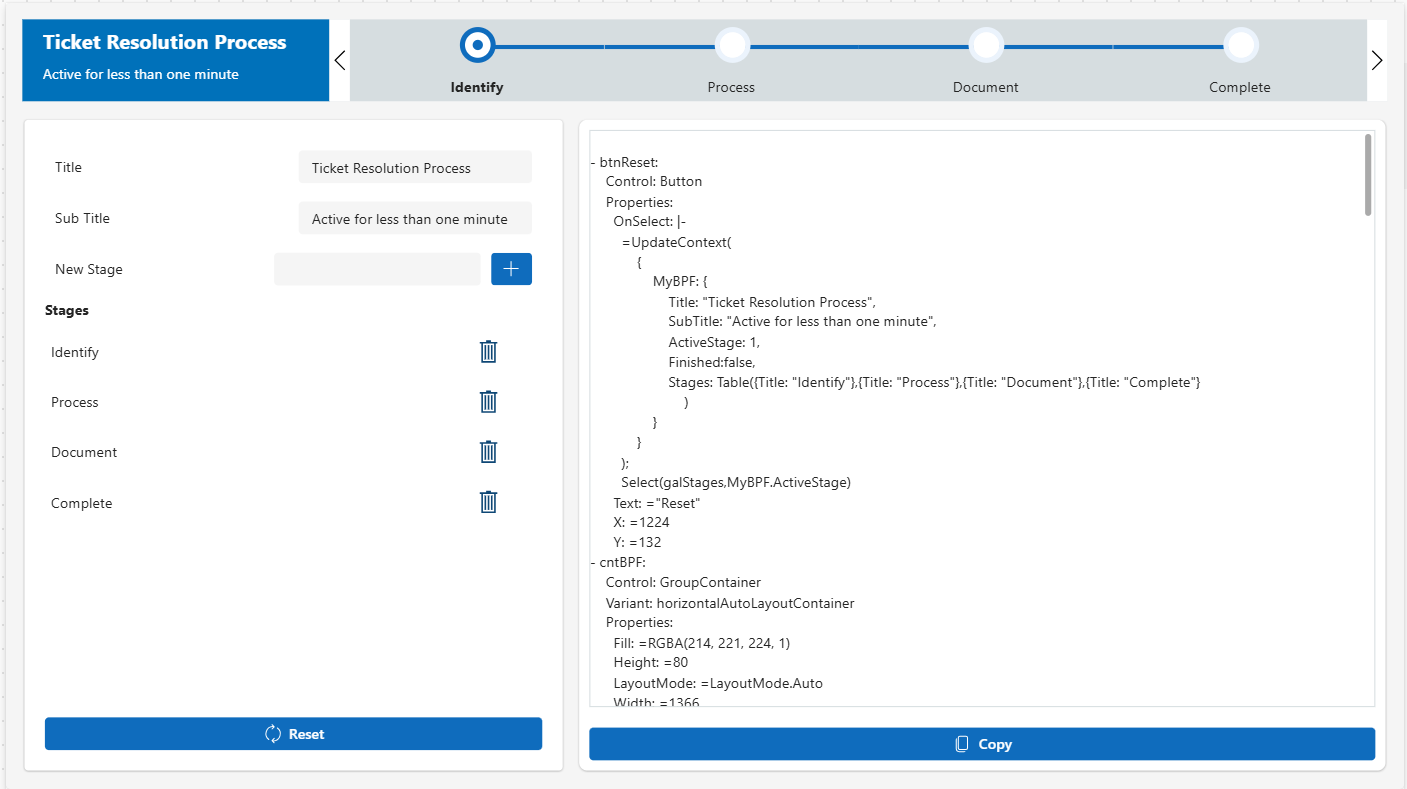Image resolution: width=1407 pixels, height=789 pixels.
Task: Click the 'Y: =132' code line
Action: (637, 543)
